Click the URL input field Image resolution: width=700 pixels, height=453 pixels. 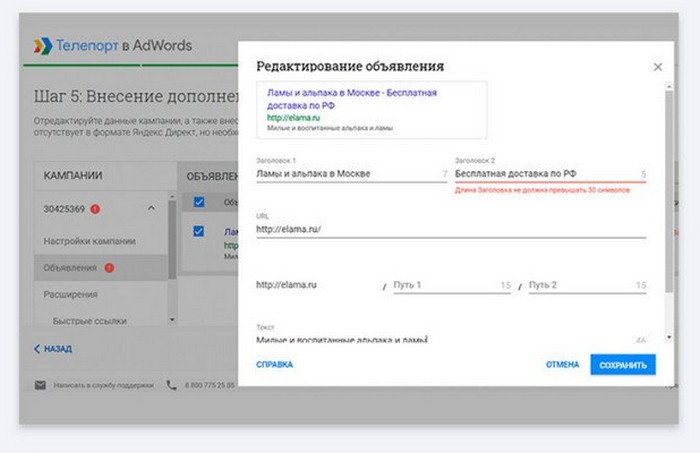(x=451, y=229)
